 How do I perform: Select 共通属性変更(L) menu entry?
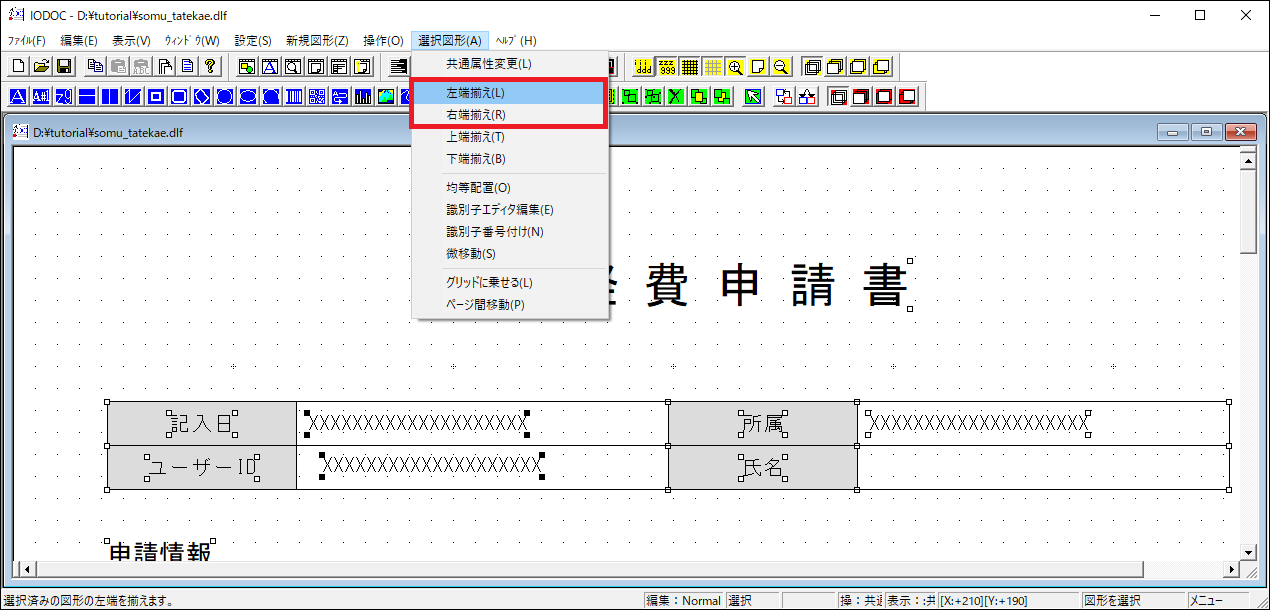(x=509, y=64)
